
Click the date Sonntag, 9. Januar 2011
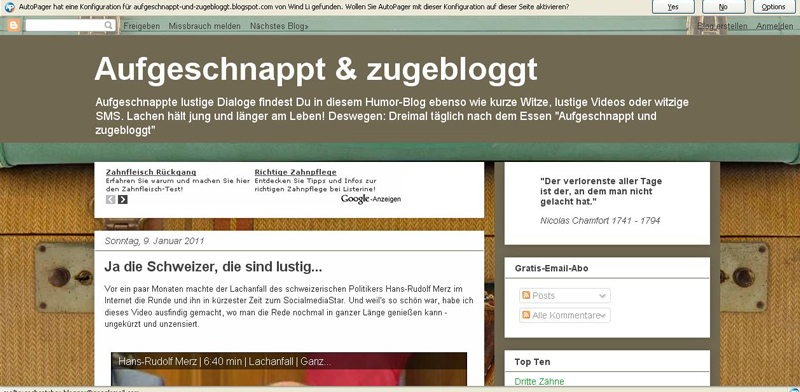(x=154, y=241)
